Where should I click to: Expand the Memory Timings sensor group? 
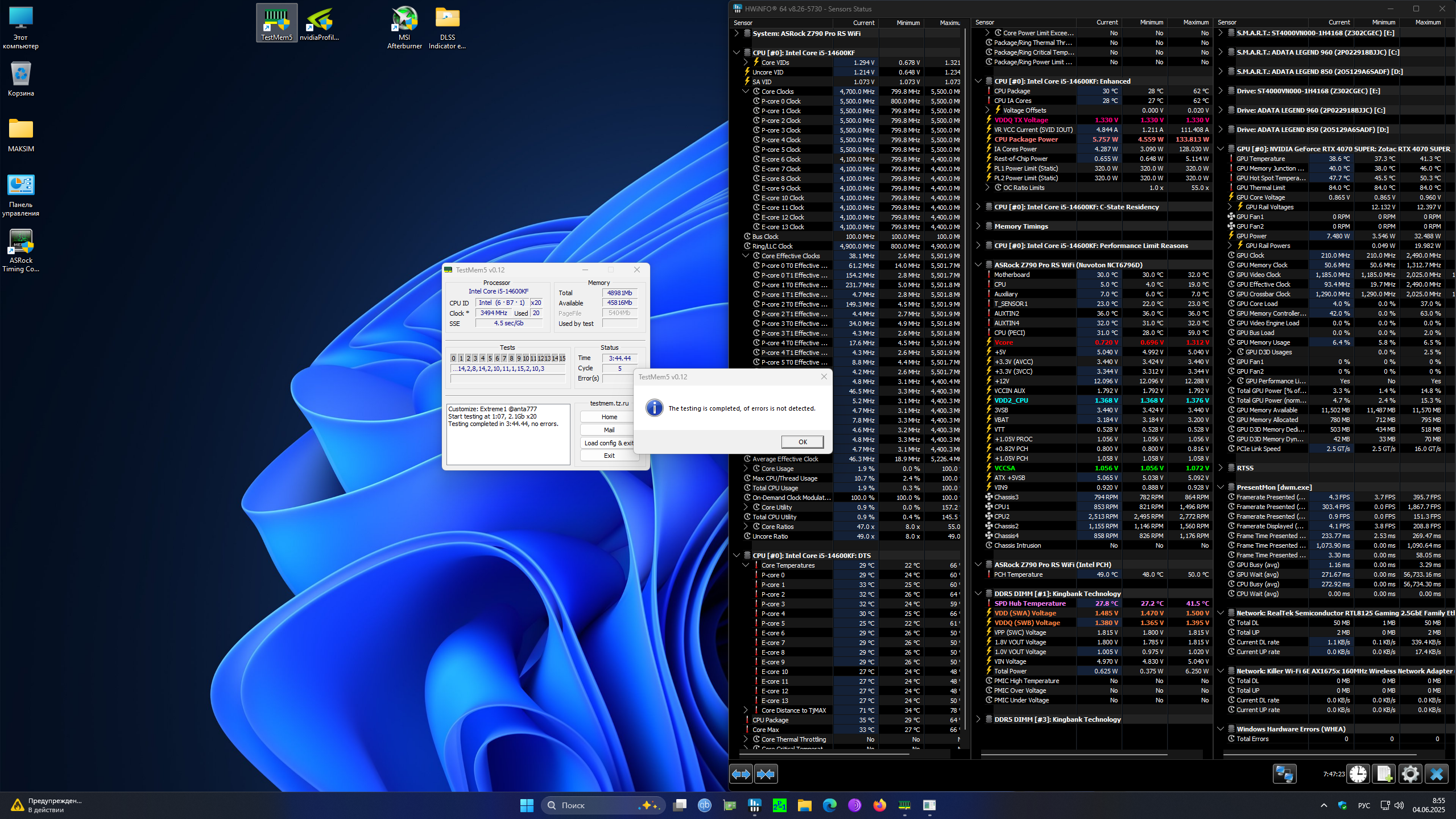978,226
